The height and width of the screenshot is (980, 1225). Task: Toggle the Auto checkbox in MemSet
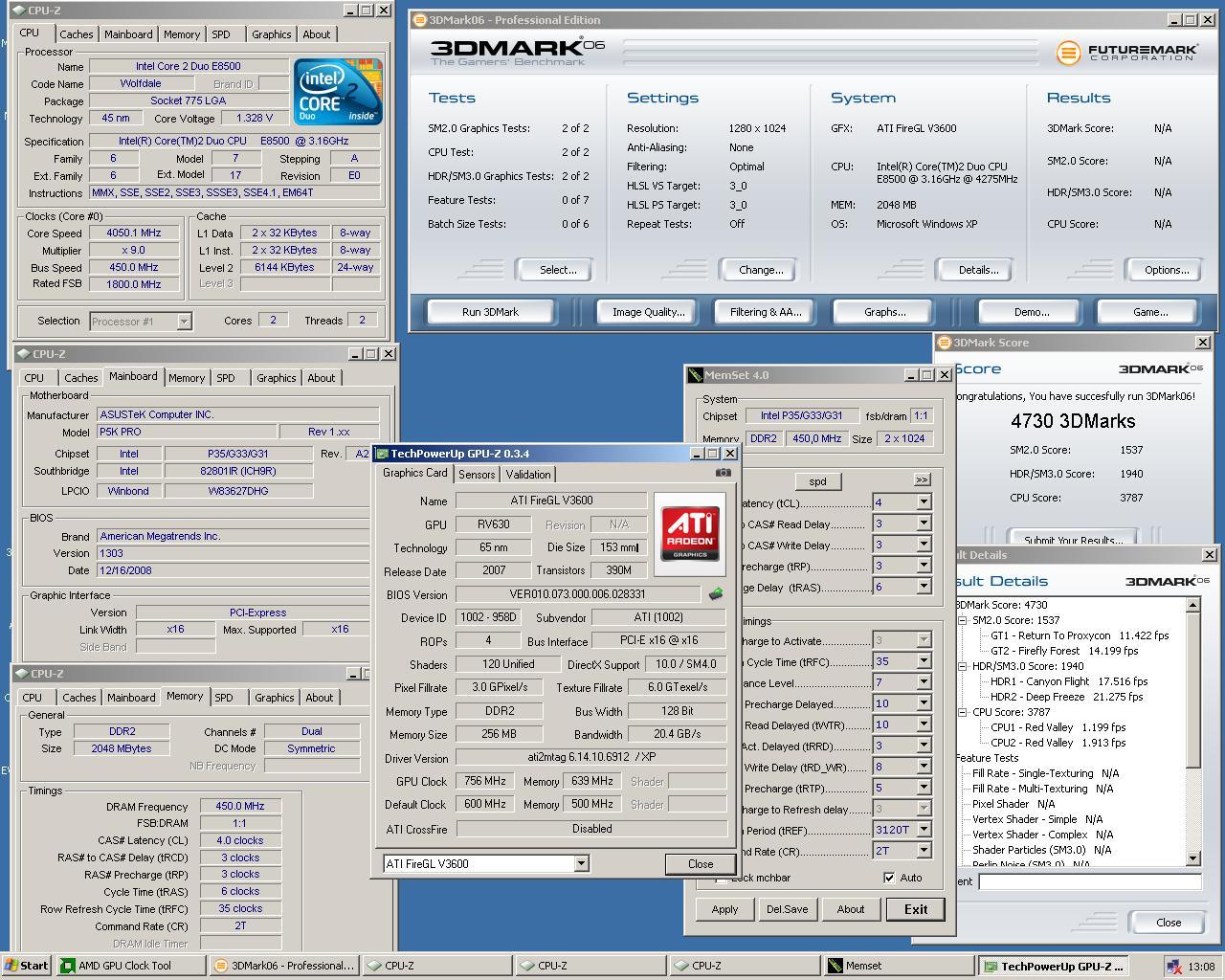point(889,878)
